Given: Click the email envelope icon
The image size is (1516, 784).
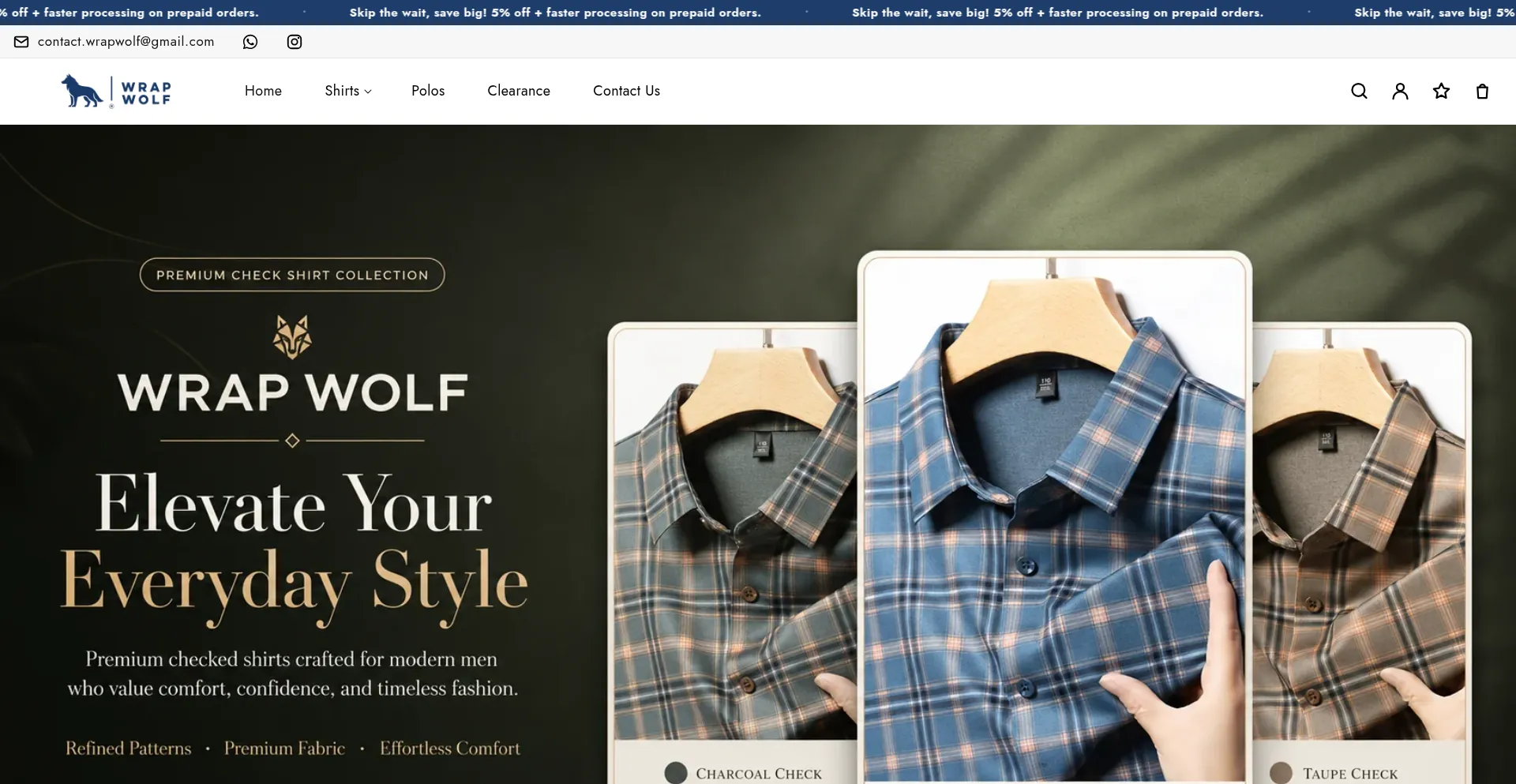Looking at the screenshot, I should (21, 42).
